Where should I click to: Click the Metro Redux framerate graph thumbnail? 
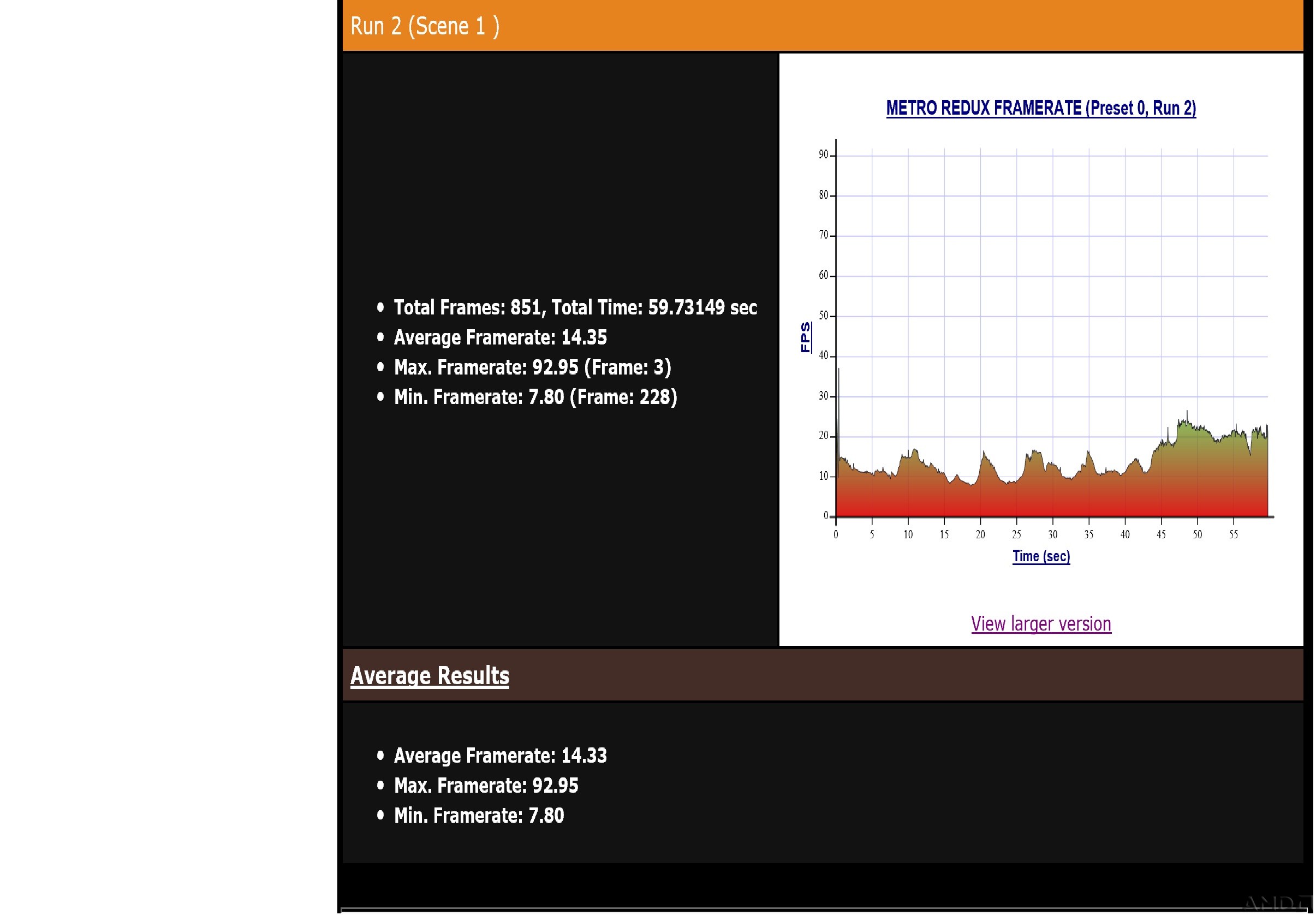click(1043, 332)
